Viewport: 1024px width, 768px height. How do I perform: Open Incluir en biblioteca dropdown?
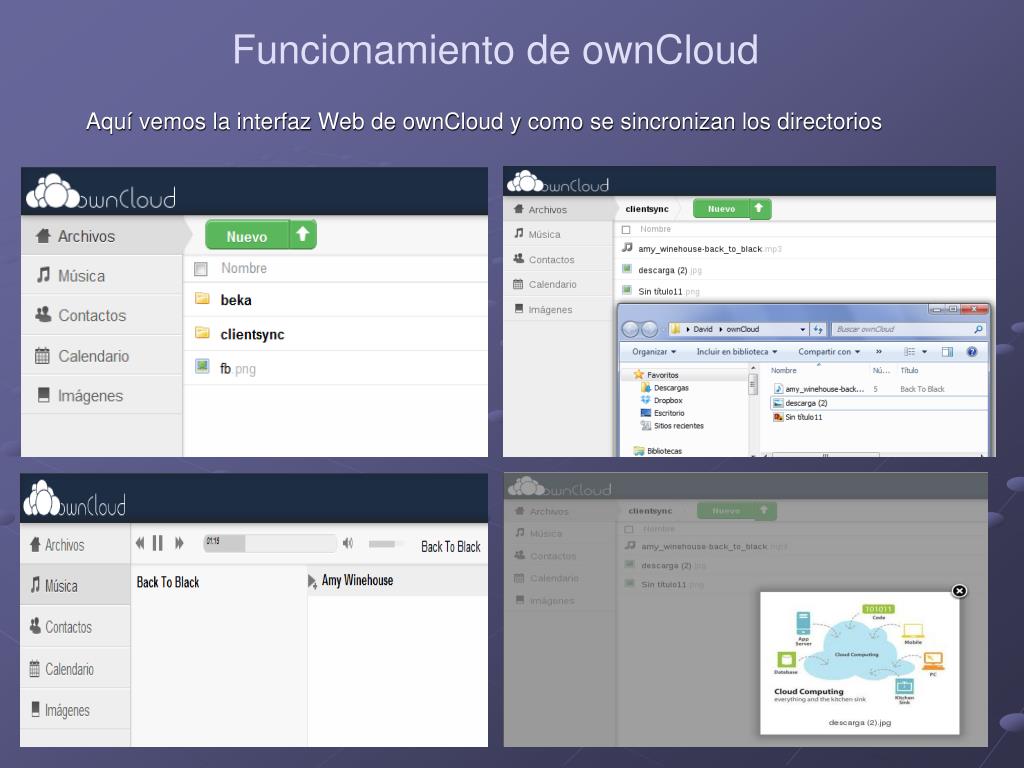click(737, 352)
